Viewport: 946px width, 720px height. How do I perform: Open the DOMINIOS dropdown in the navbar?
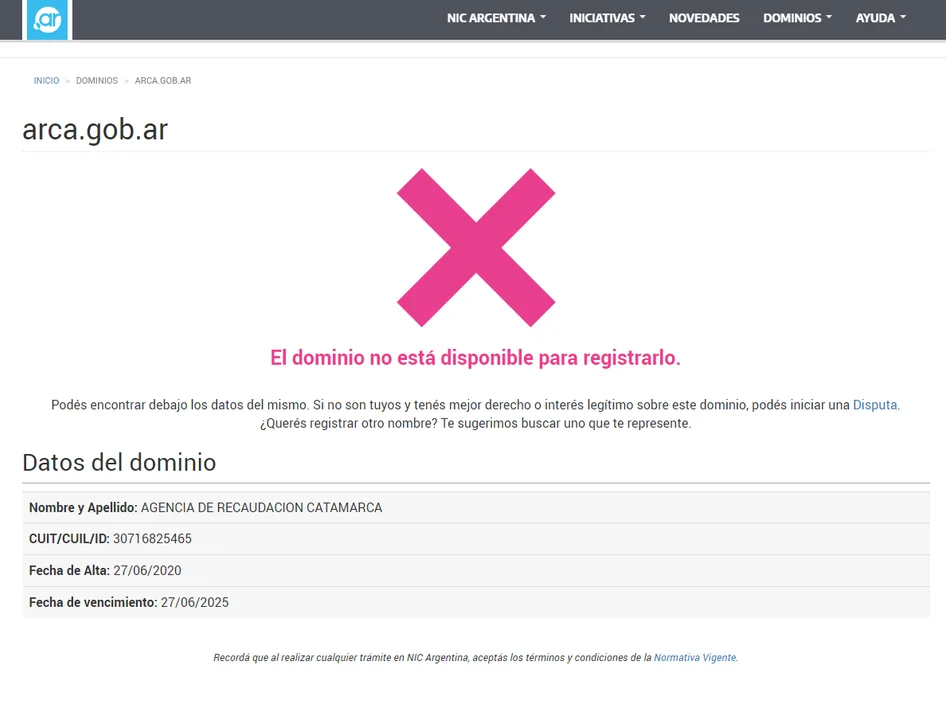click(797, 18)
